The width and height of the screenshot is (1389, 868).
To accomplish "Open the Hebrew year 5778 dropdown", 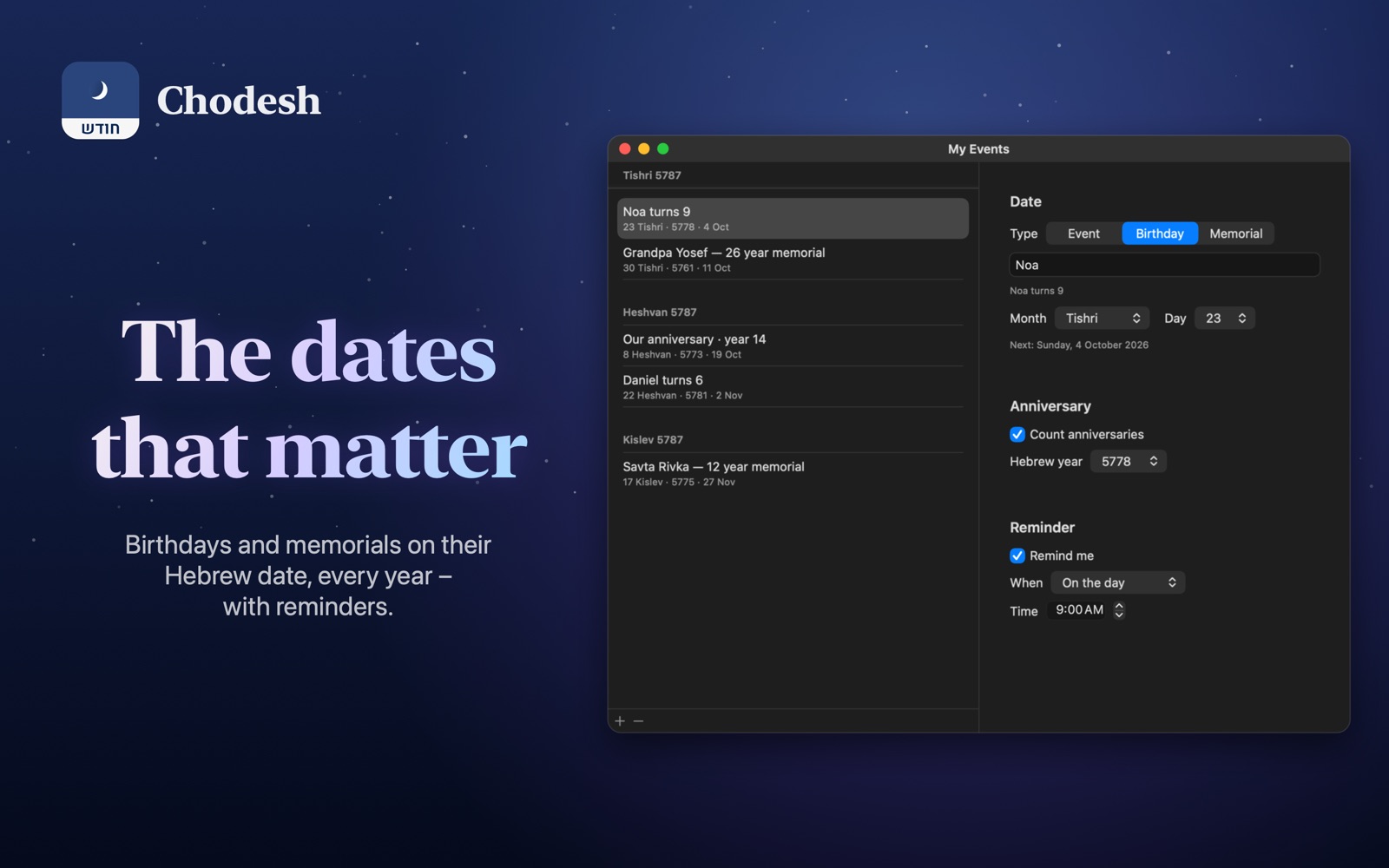I will click(x=1129, y=462).
